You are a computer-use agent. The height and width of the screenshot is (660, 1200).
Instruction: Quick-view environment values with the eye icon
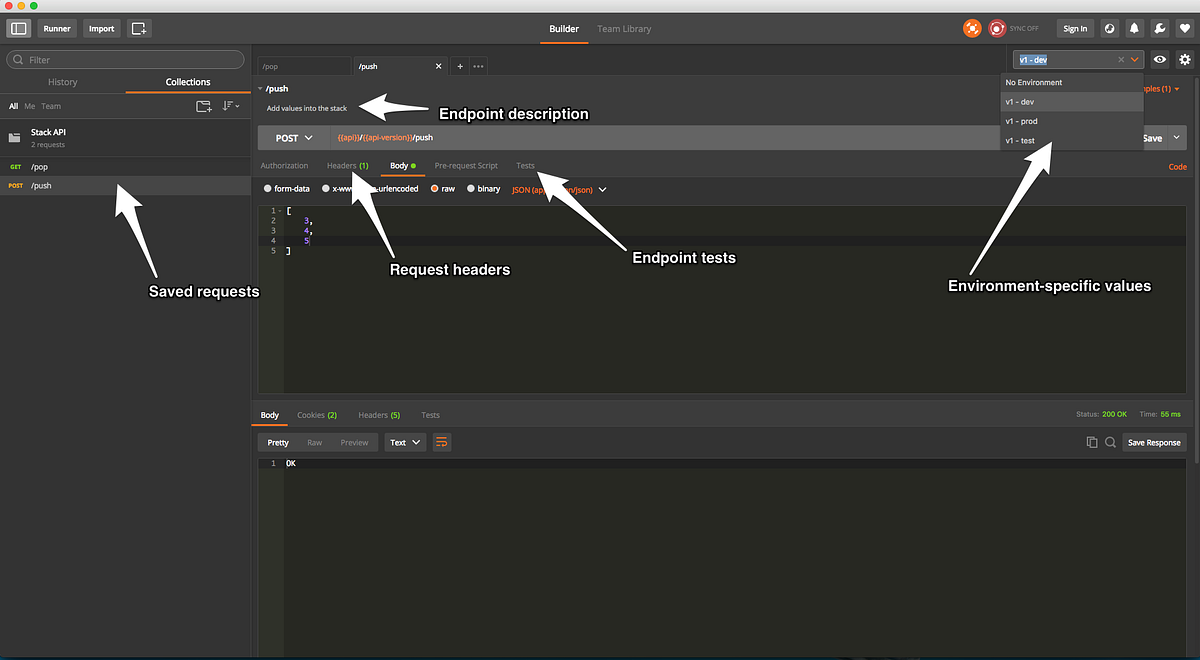coord(1159,60)
